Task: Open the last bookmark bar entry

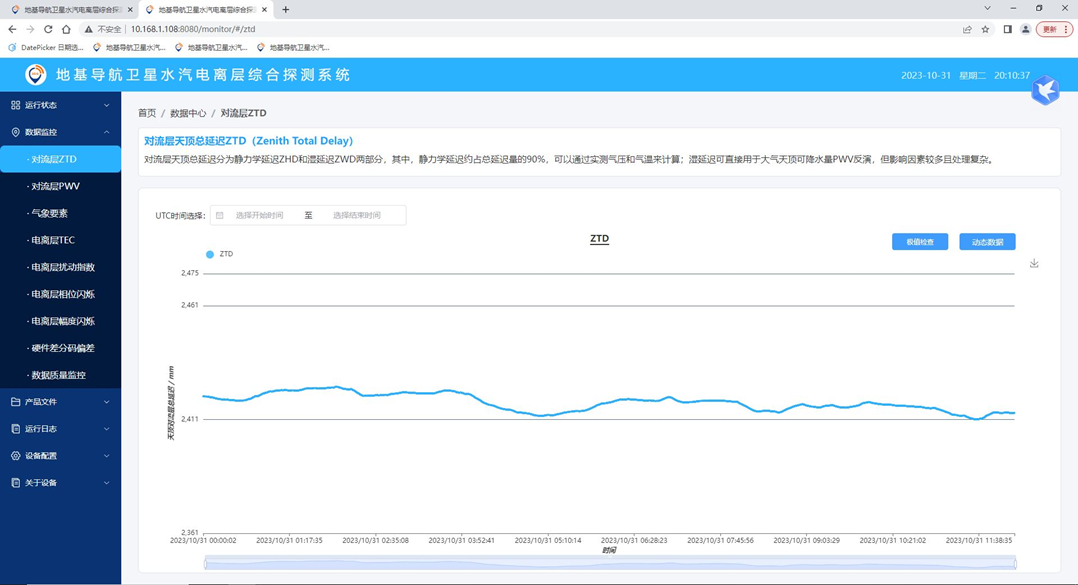Action: coord(293,47)
